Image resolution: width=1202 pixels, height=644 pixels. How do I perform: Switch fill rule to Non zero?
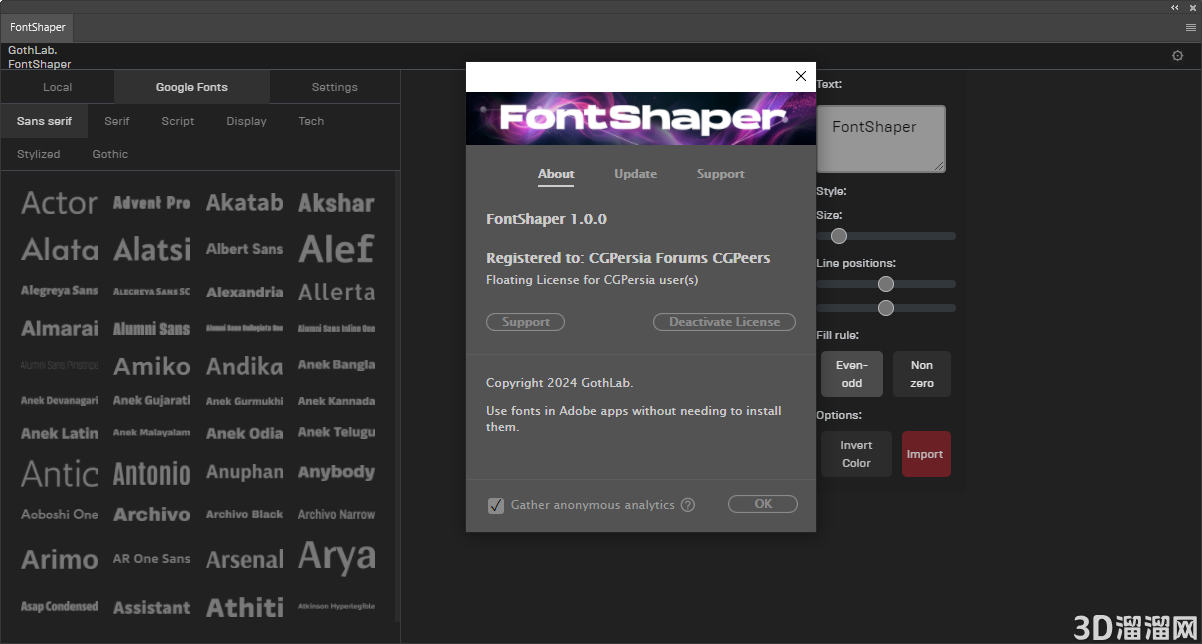921,373
